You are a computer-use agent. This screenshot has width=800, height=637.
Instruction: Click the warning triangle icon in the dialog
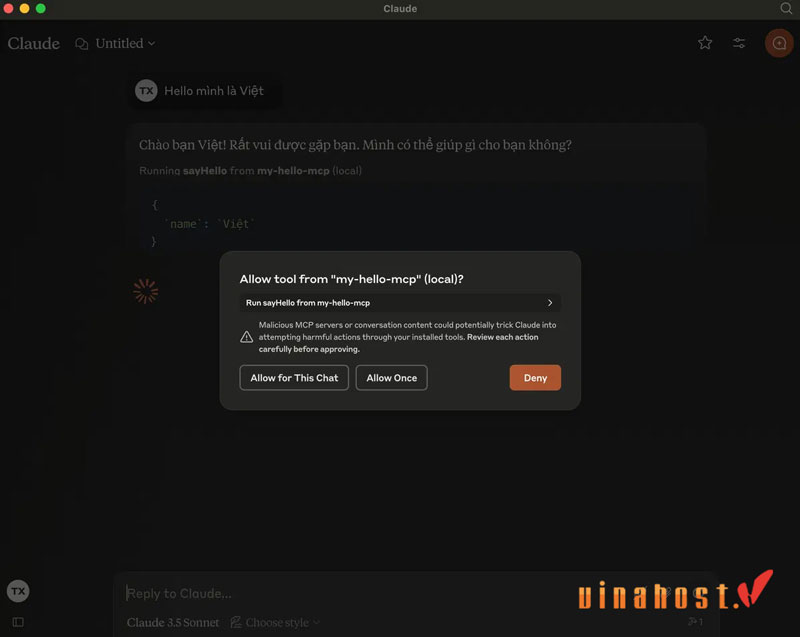coord(246,337)
